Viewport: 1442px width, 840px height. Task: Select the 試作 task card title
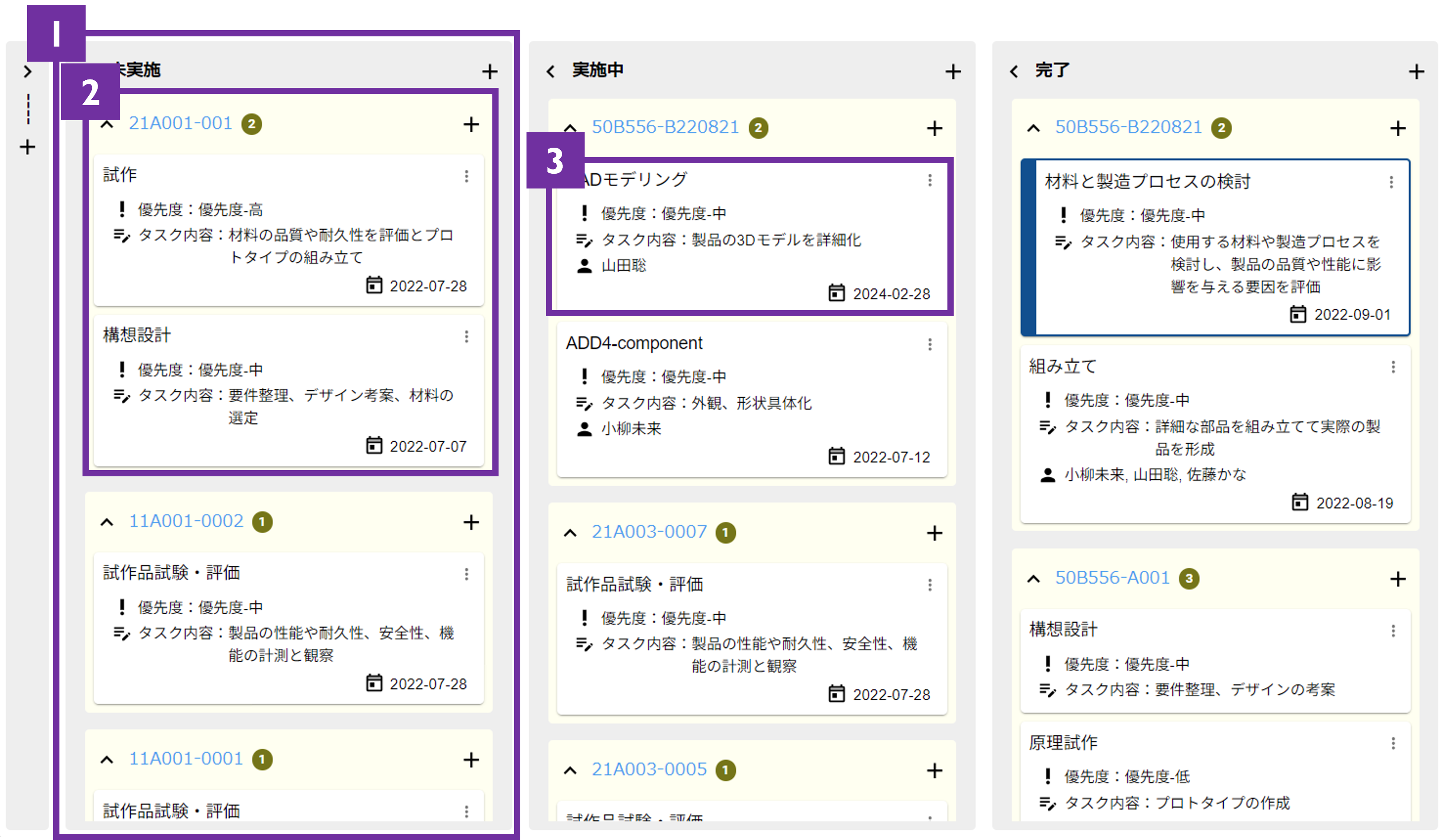tap(120, 175)
